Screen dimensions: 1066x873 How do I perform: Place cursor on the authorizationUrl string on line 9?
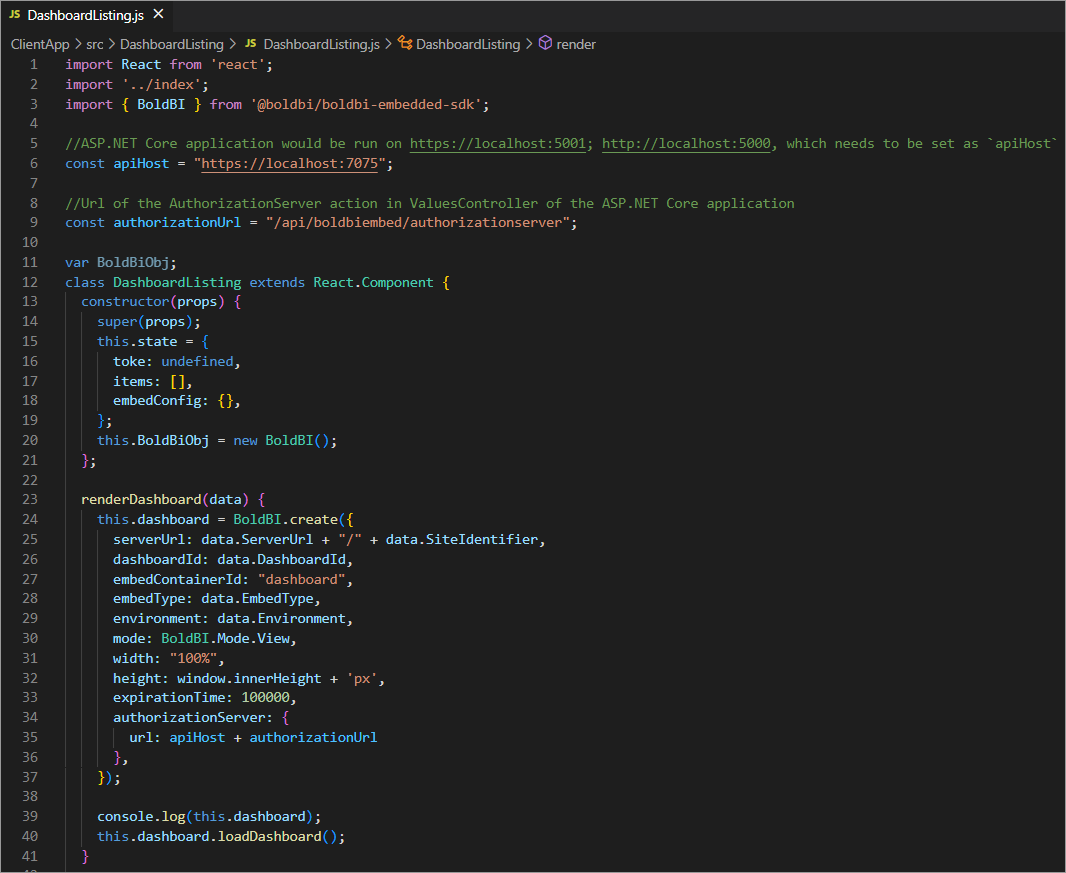point(417,223)
